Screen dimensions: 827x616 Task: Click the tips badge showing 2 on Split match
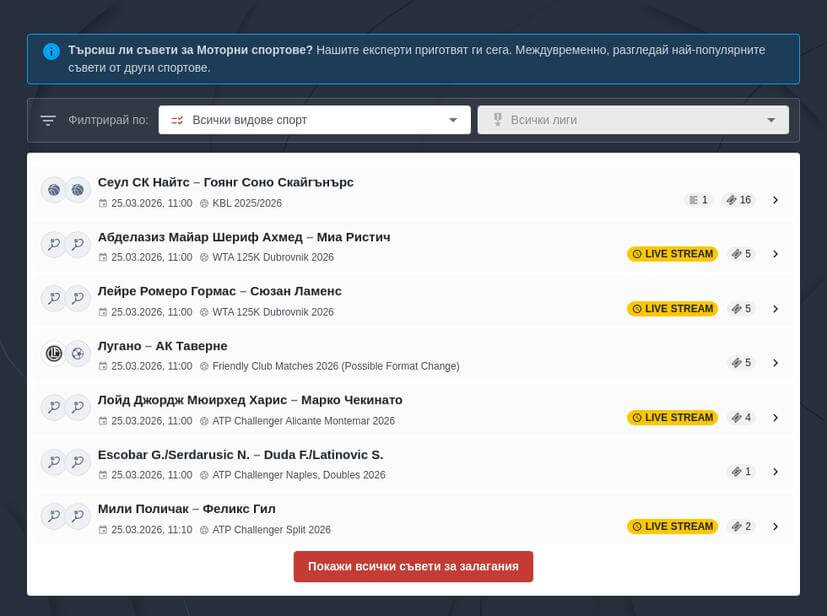pos(741,526)
